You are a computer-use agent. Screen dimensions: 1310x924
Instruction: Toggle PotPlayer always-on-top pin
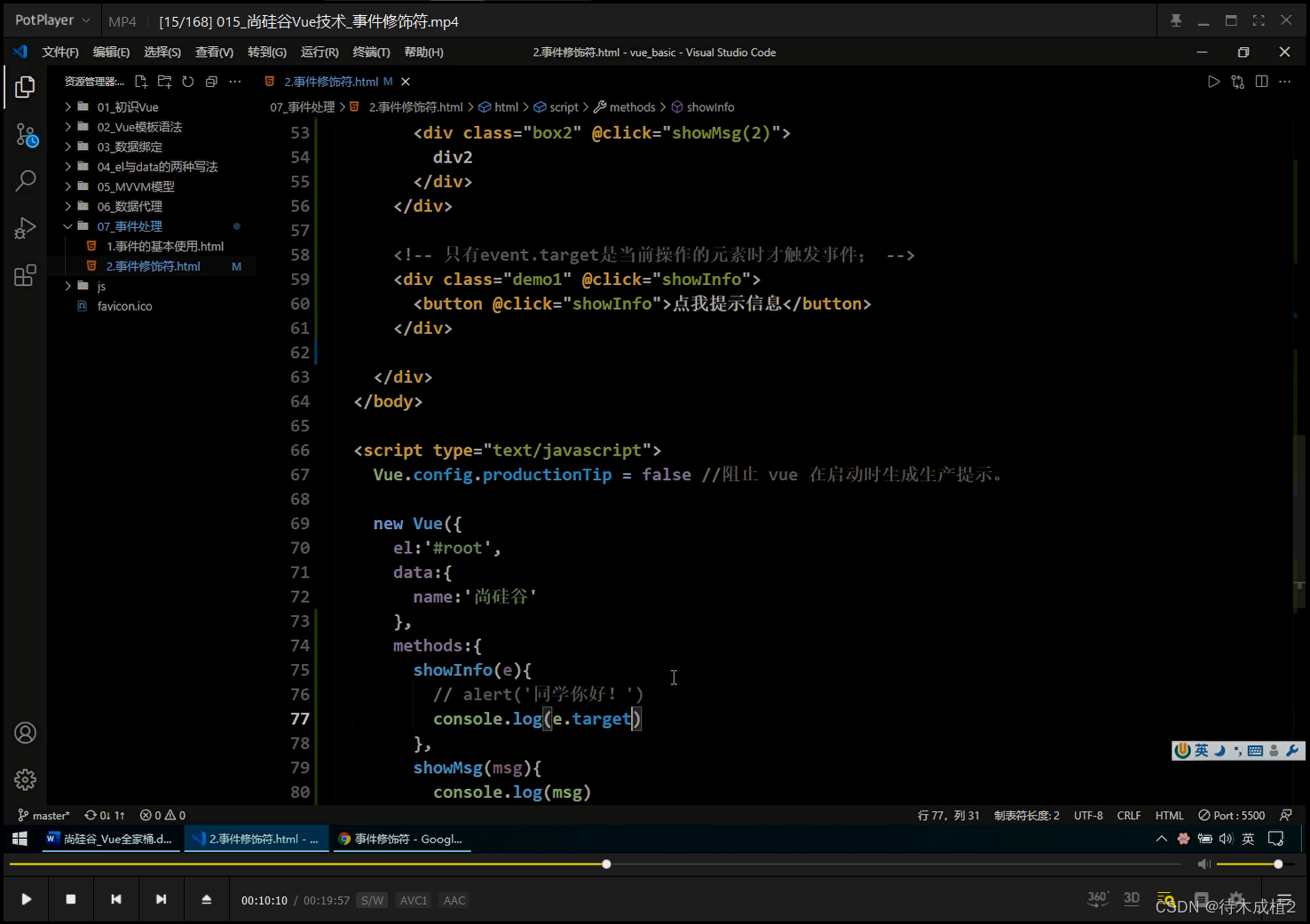(1176, 20)
